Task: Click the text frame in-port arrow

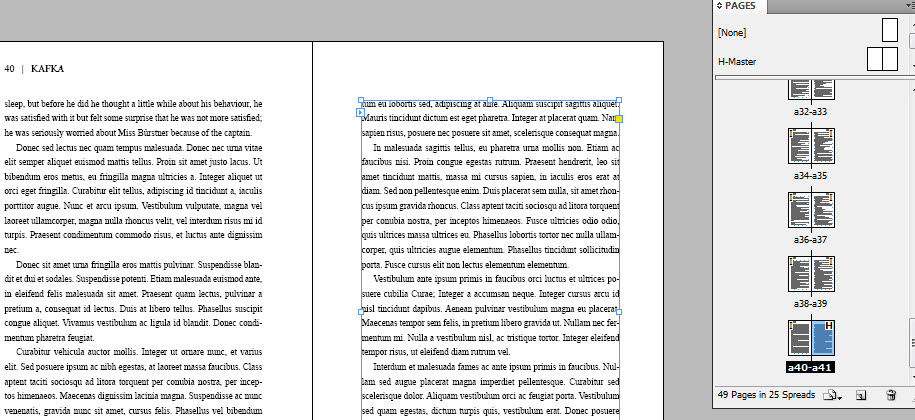Action: [360, 113]
